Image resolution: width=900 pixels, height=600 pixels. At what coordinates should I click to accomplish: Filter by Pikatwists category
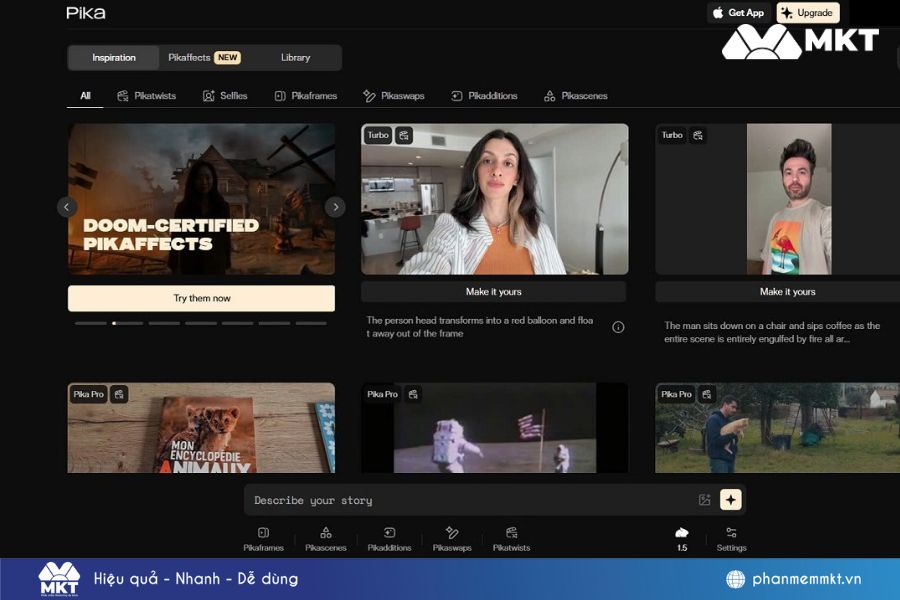146,95
